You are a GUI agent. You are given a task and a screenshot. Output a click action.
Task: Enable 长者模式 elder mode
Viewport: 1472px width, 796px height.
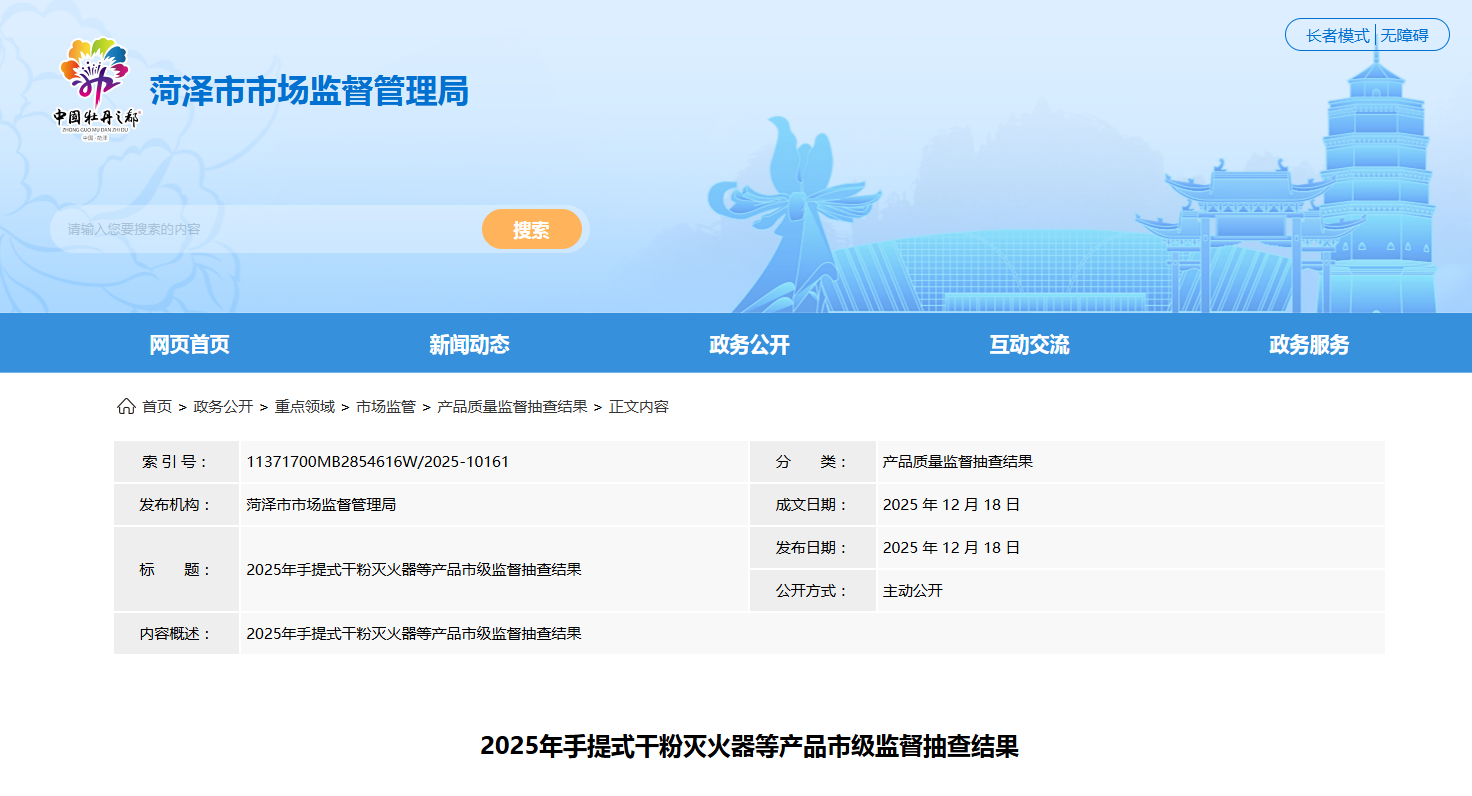point(1337,36)
